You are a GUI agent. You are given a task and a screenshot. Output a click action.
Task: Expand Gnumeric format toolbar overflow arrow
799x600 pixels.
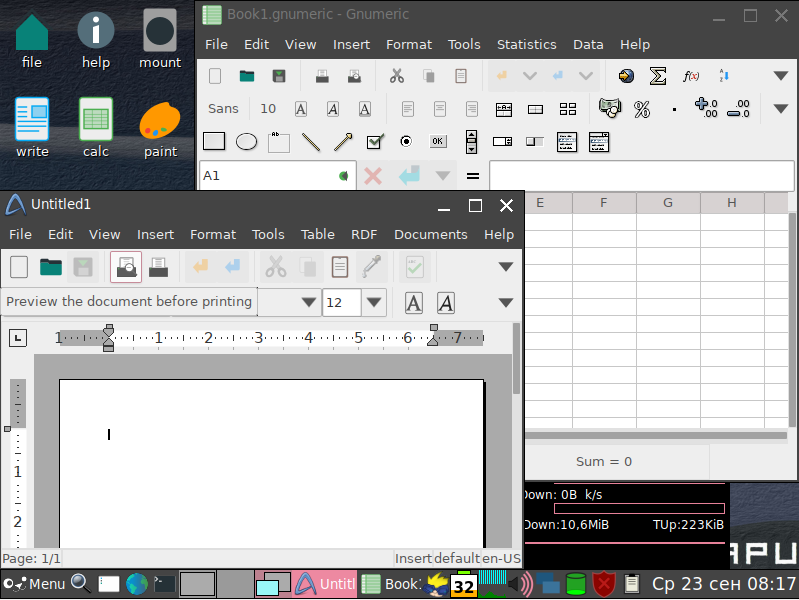tap(781, 109)
